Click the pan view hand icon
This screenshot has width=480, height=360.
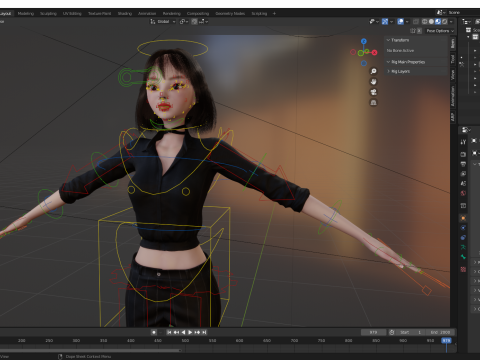pos(373,82)
